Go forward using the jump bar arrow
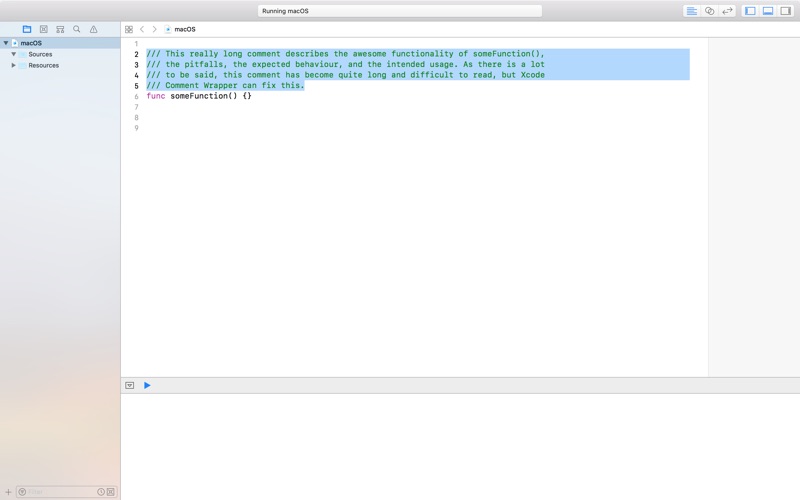Viewport: 800px width, 500px height. [x=154, y=29]
